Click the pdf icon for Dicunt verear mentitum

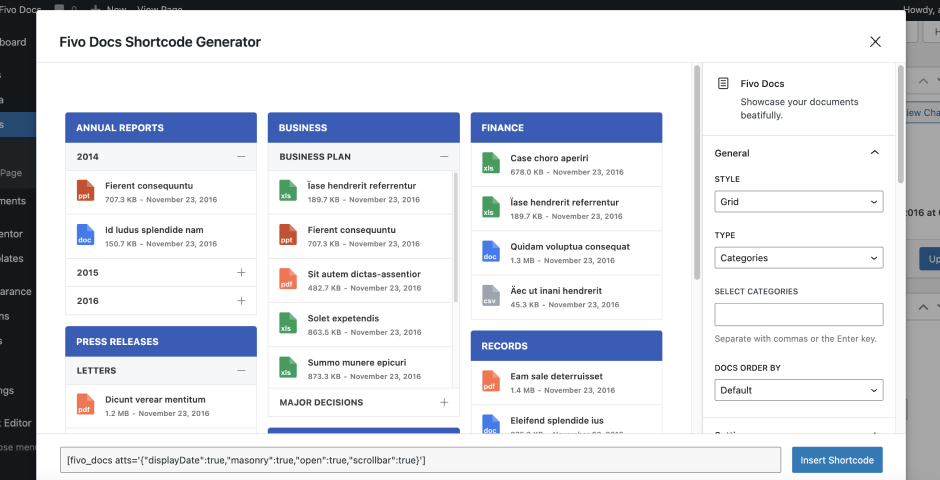click(86, 404)
